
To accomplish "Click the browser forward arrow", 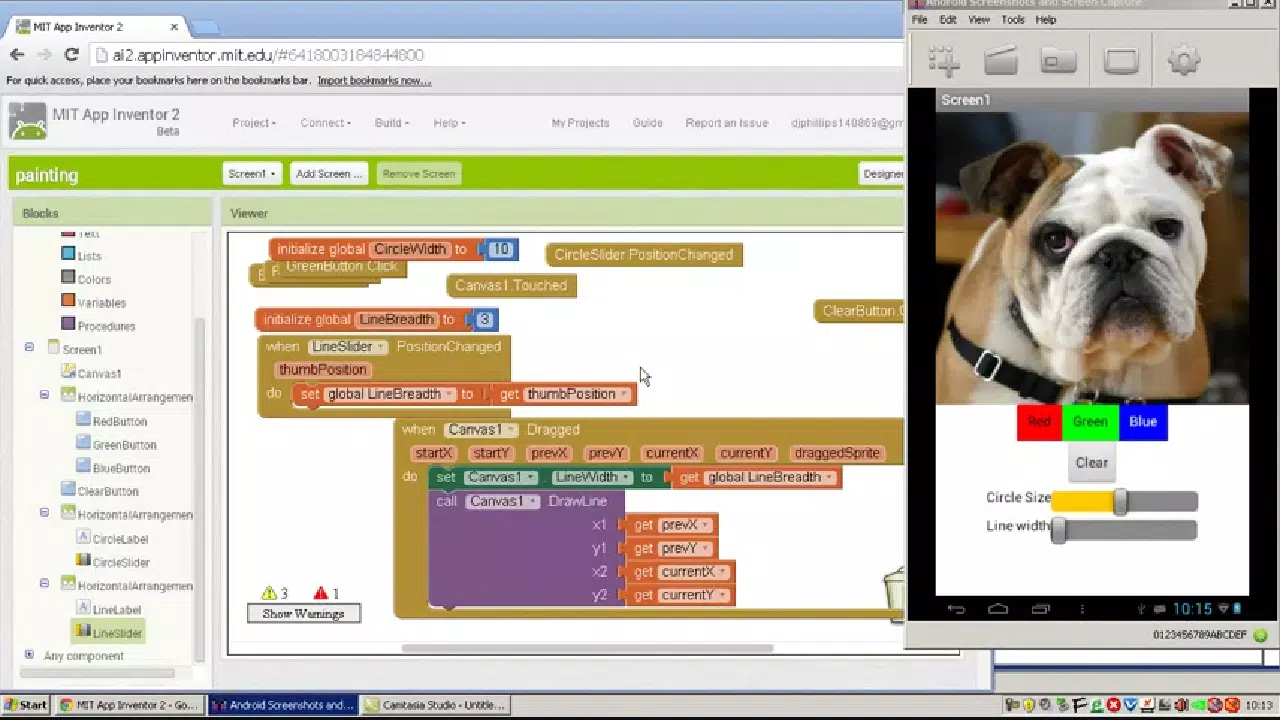I will click(44, 55).
